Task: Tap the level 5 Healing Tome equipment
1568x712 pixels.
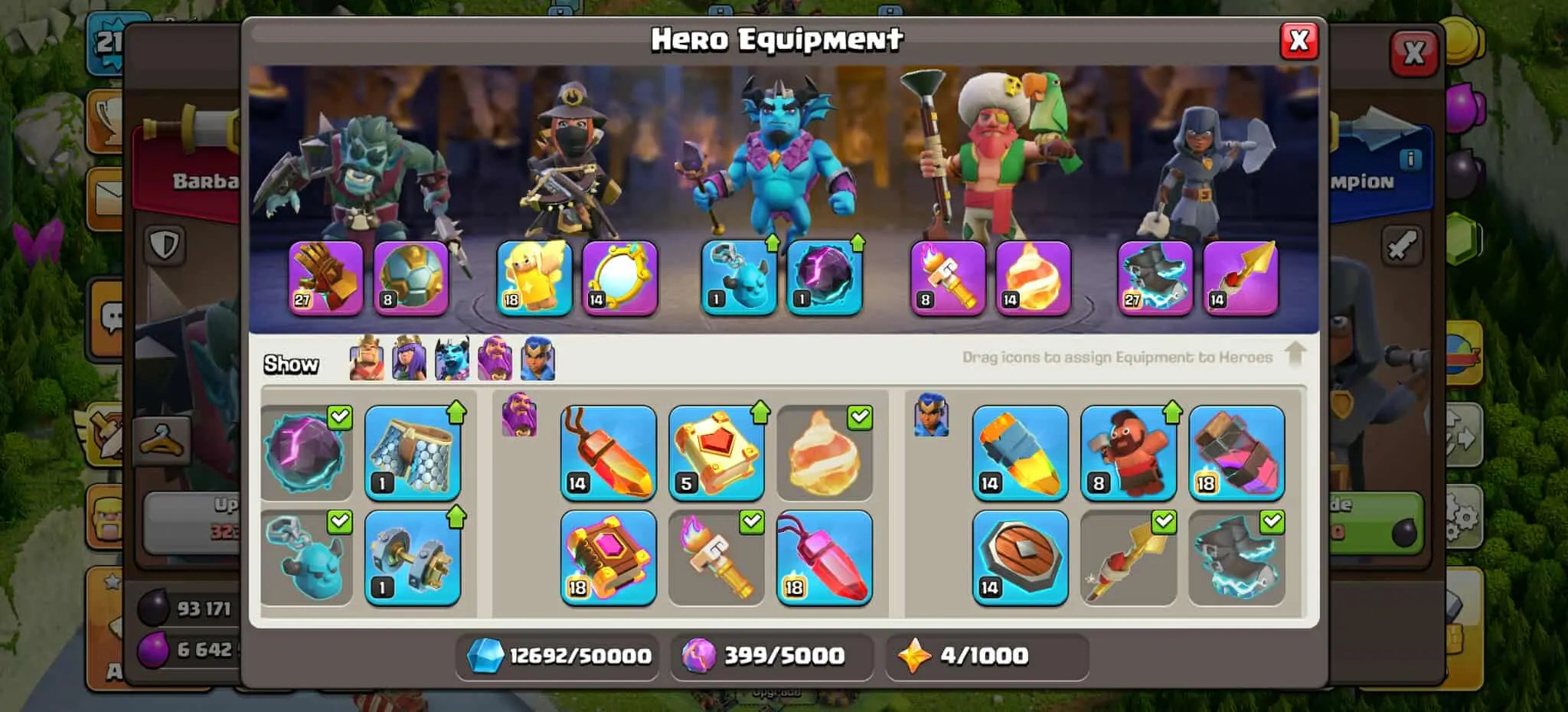Action: pyautogui.click(x=717, y=453)
